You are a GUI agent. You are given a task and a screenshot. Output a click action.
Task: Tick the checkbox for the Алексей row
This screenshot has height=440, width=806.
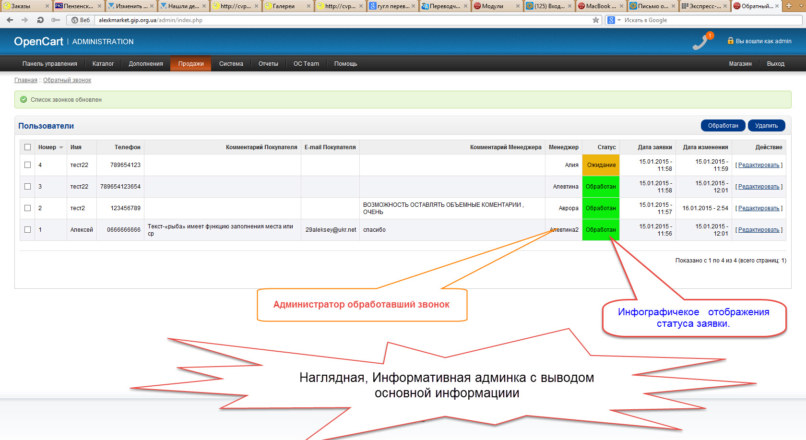pos(27,229)
